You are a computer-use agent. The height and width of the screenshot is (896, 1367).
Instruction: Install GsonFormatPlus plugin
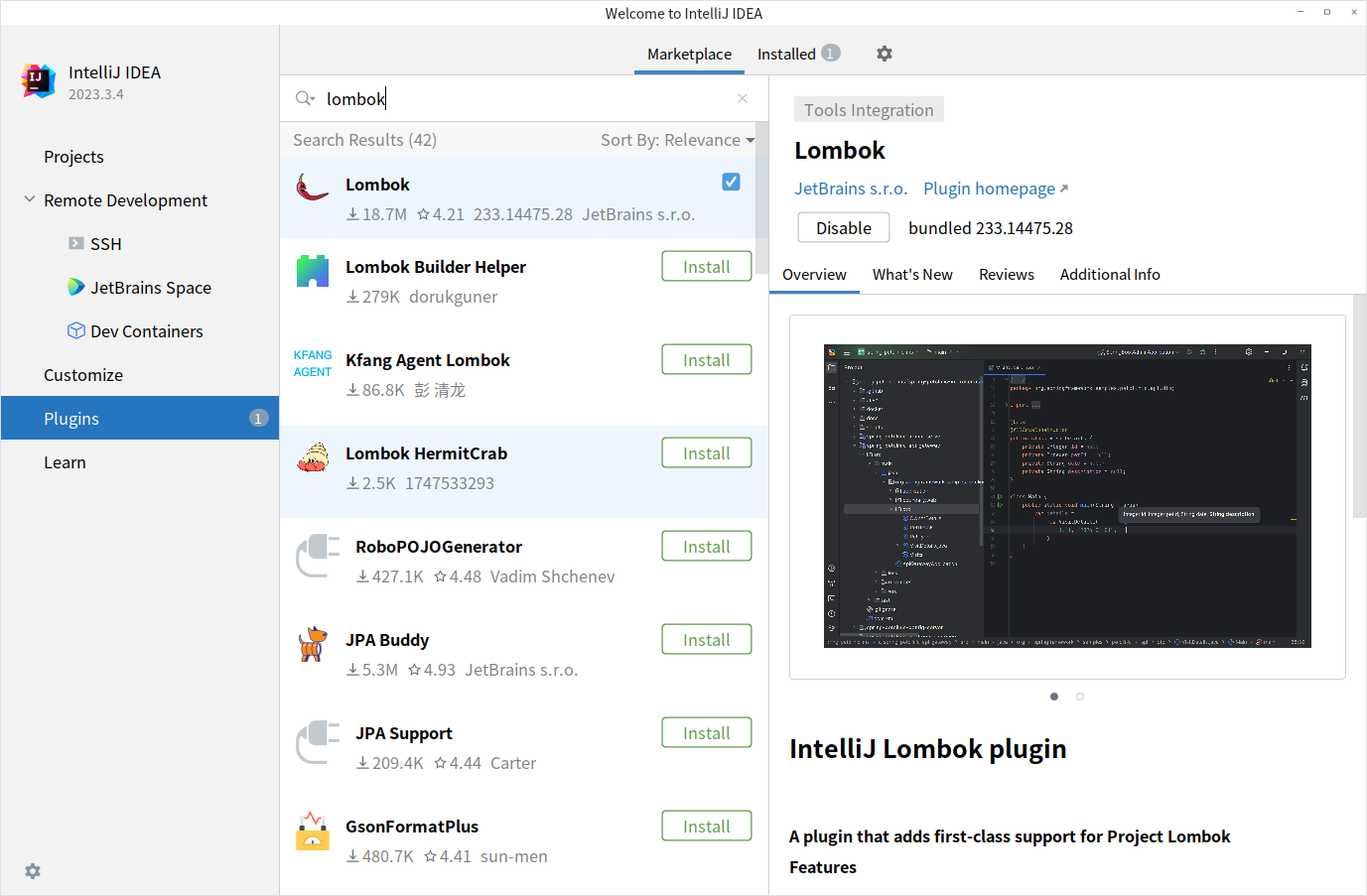click(x=707, y=826)
